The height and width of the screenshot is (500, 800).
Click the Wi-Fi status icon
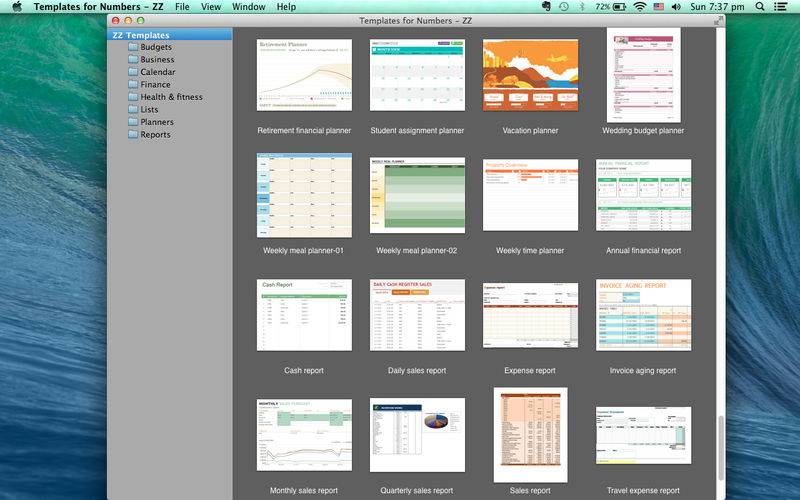point(639,7)
